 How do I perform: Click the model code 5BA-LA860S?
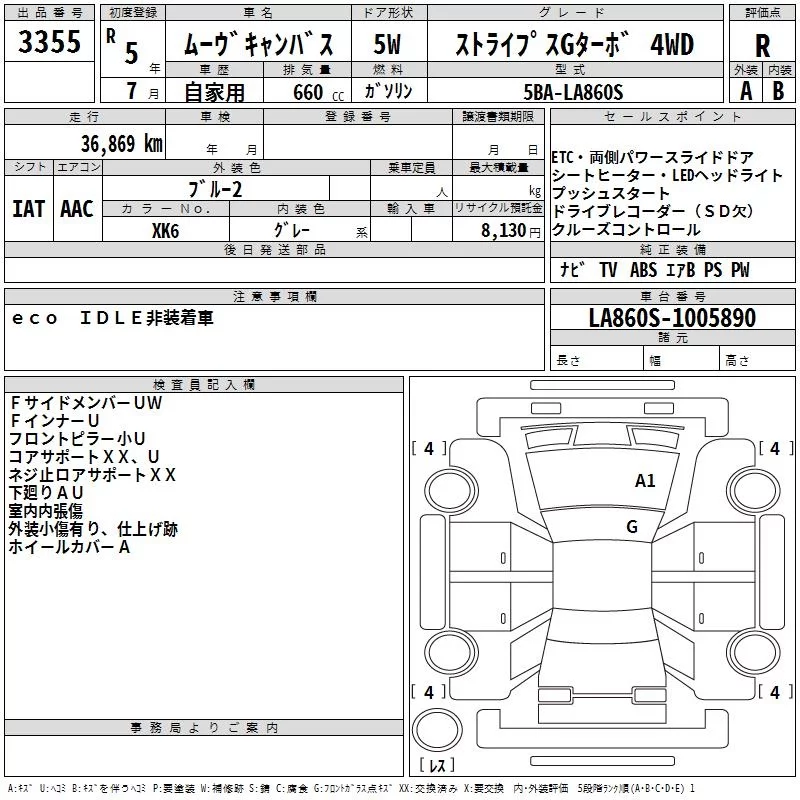point(573,92)
